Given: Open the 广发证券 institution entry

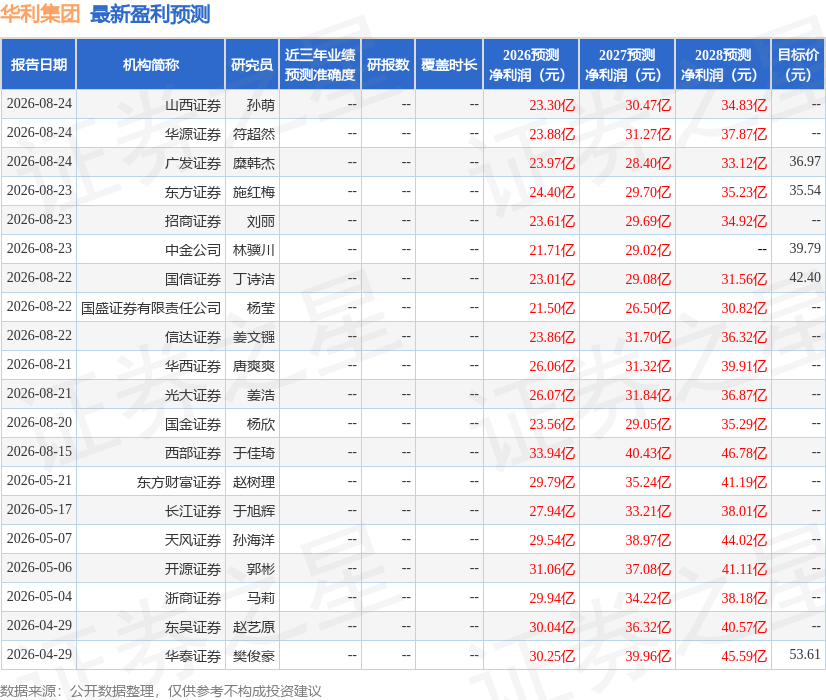Looking at the screenshot, I should click(193, 163).
